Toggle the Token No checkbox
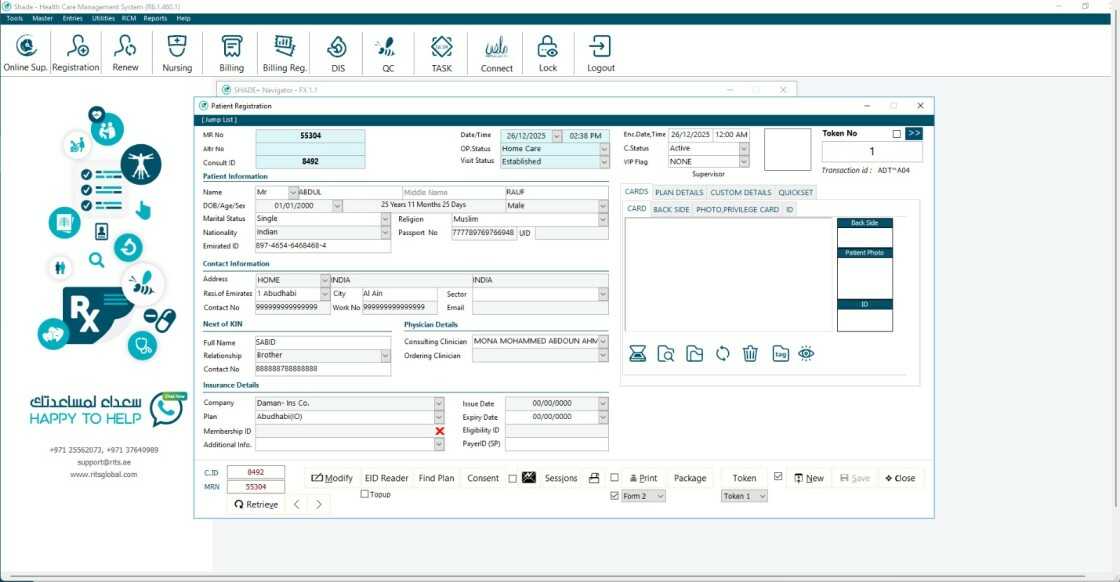The height and width of the screenshot is (582, 1120). [x=896, y=134]
